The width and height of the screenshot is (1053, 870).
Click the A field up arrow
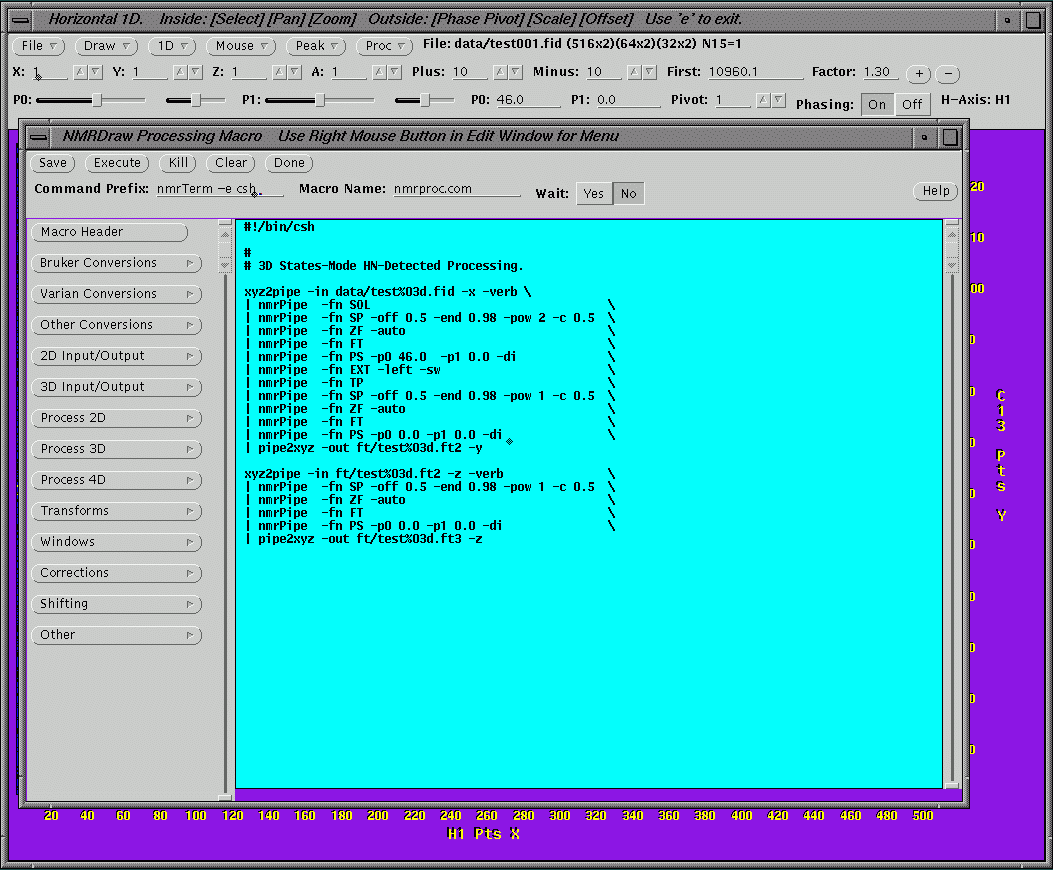point(379,71)
